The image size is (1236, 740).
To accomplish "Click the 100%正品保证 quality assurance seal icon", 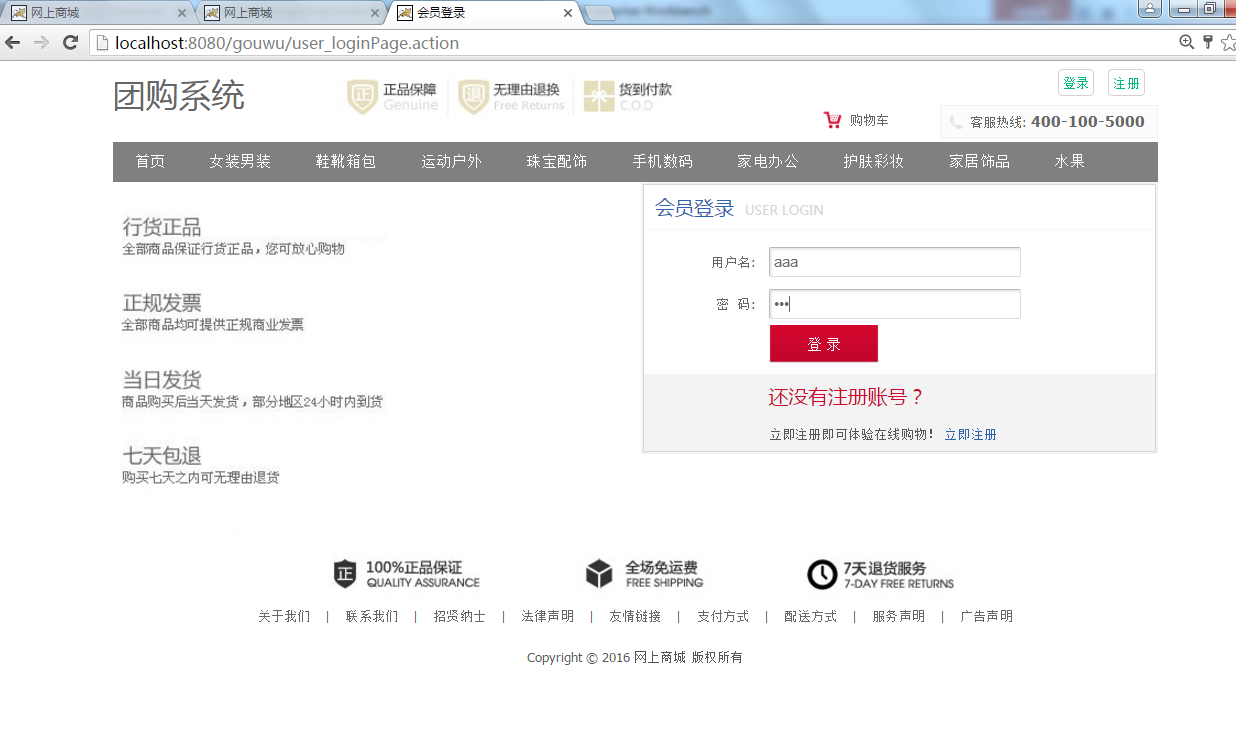I will (x=347, y=573).
